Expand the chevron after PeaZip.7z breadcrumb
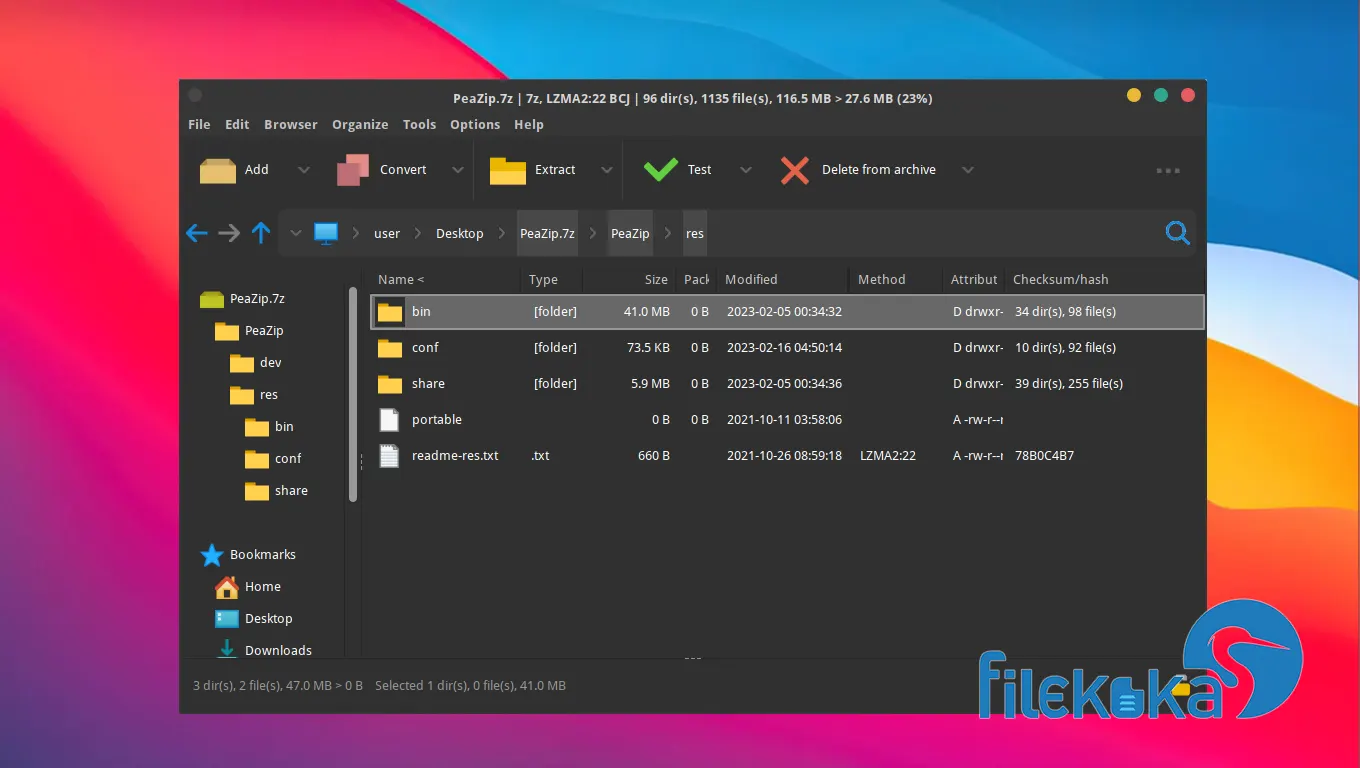Viewport: 1360px width, 768px height. [x=593, y=233]
